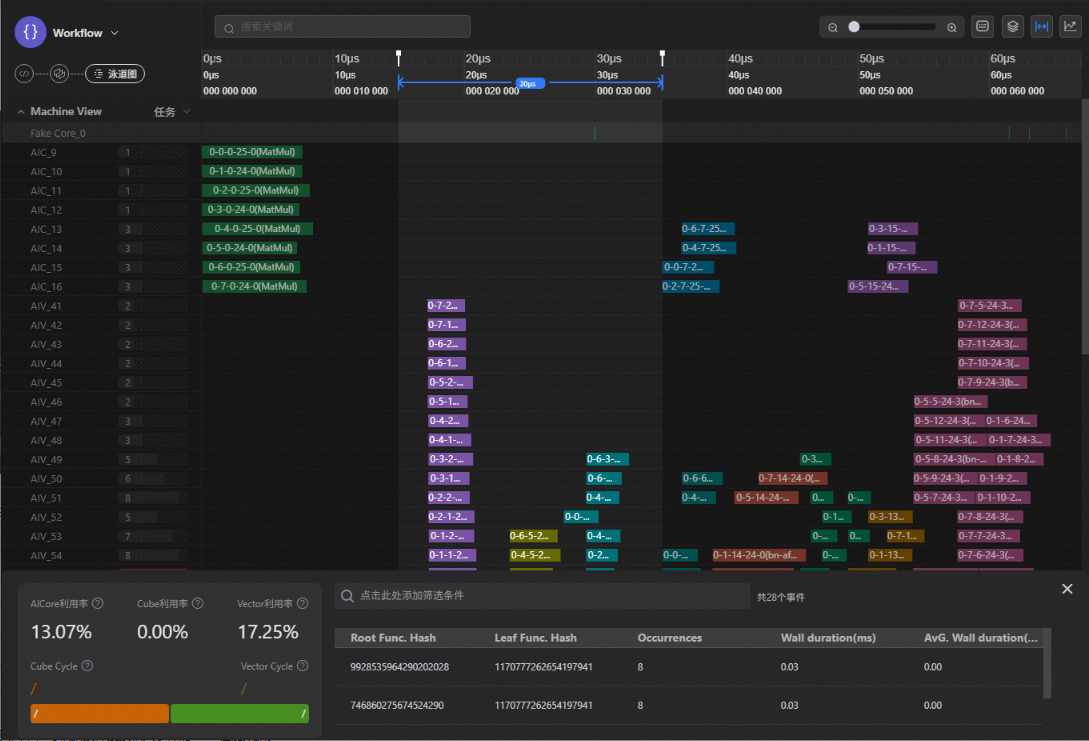Image resolution: width=1089 pixels, height=741 pixels.
Task: Toggle the blue range measurement tool
Action: tap(1041, 27)
